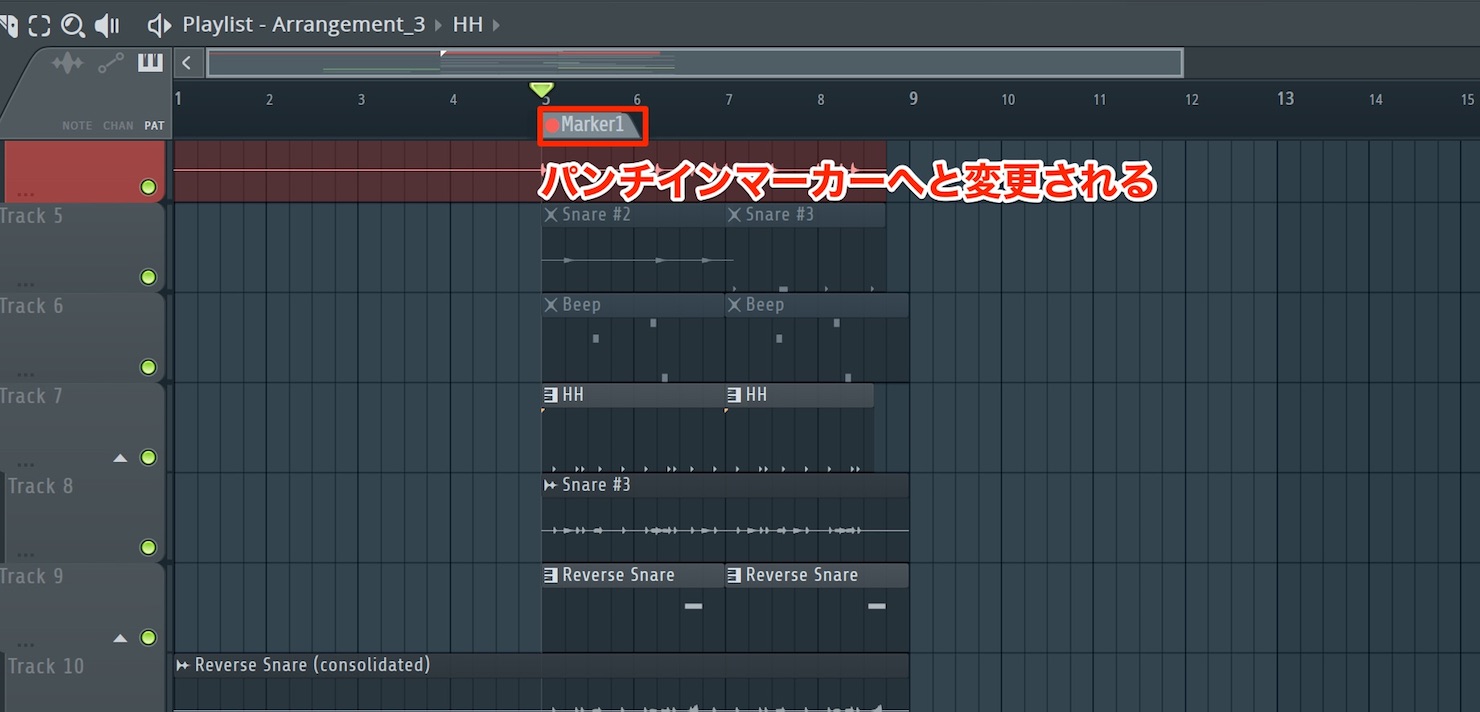Click the scroll-left arrow beside the overview bar
This screenshot has height=712, width=1480.
(186, 63)
